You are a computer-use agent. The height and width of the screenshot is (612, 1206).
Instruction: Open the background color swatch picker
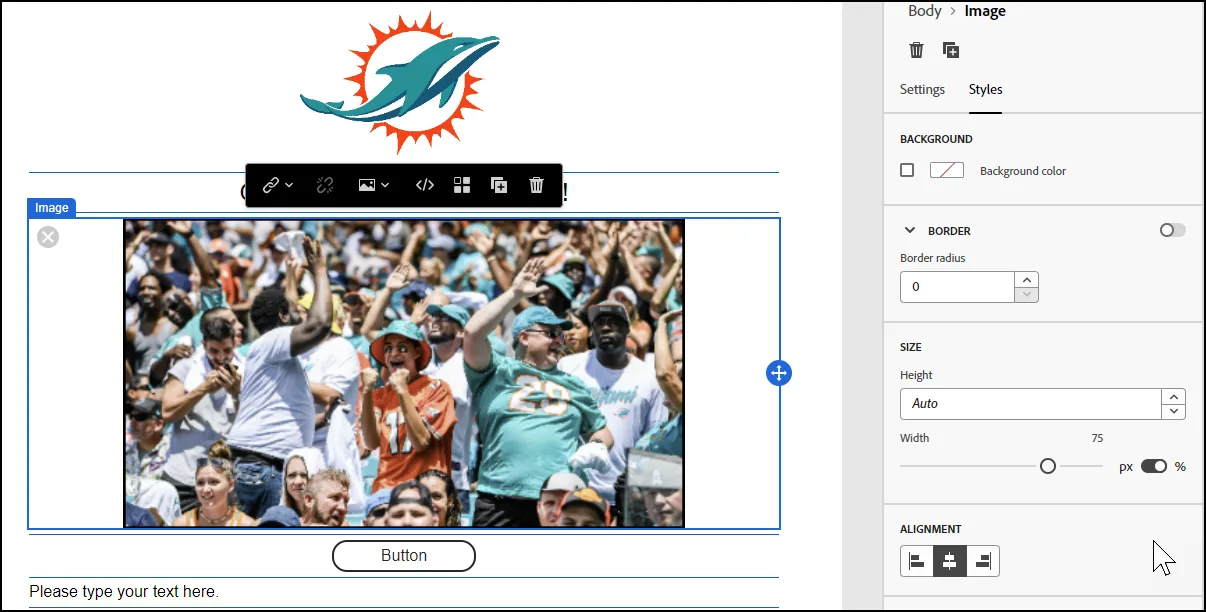click(947, 171)
